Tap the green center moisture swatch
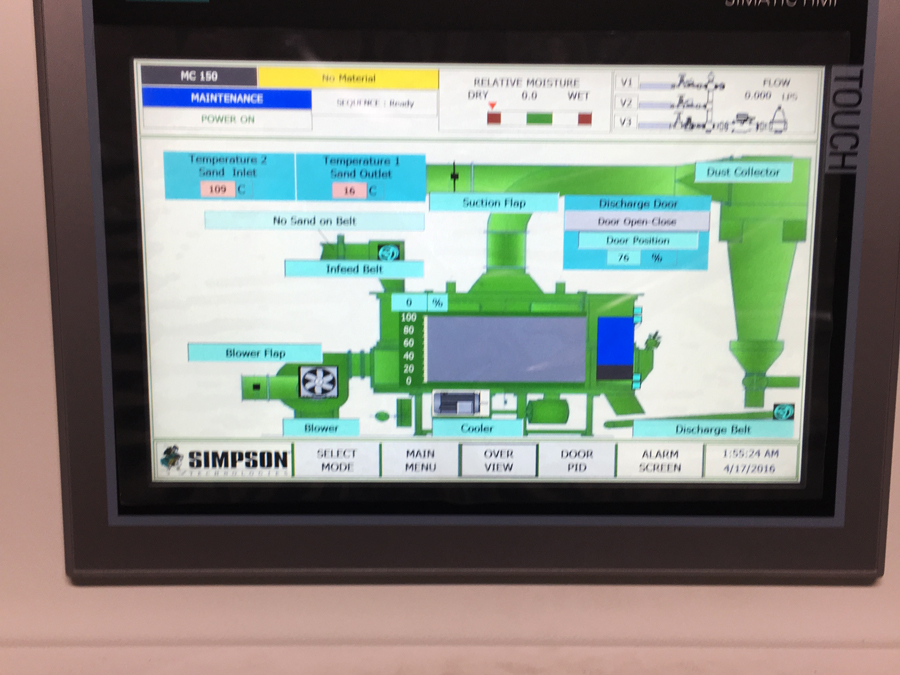 (x=539, y=119)
